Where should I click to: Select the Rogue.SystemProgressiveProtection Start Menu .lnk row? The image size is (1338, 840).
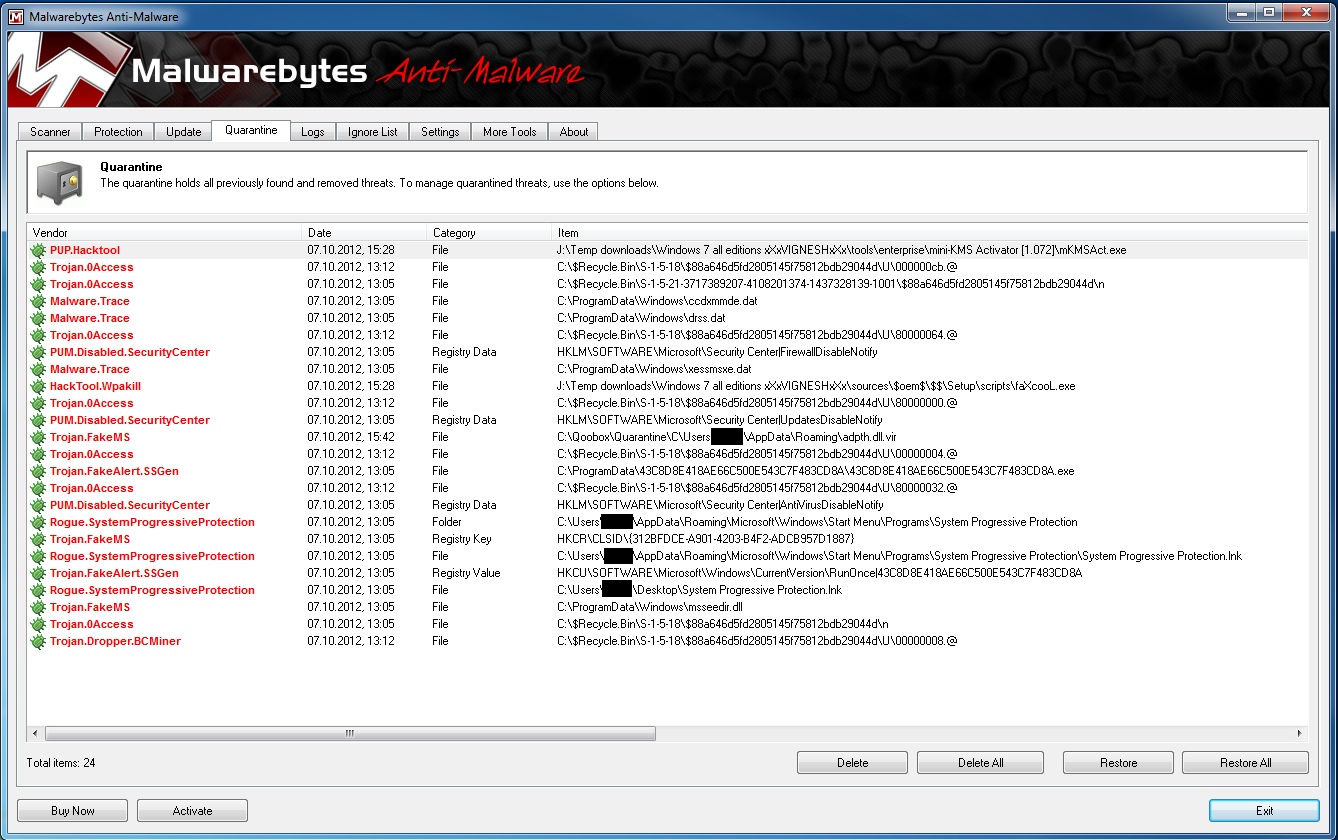click(668, 556)
